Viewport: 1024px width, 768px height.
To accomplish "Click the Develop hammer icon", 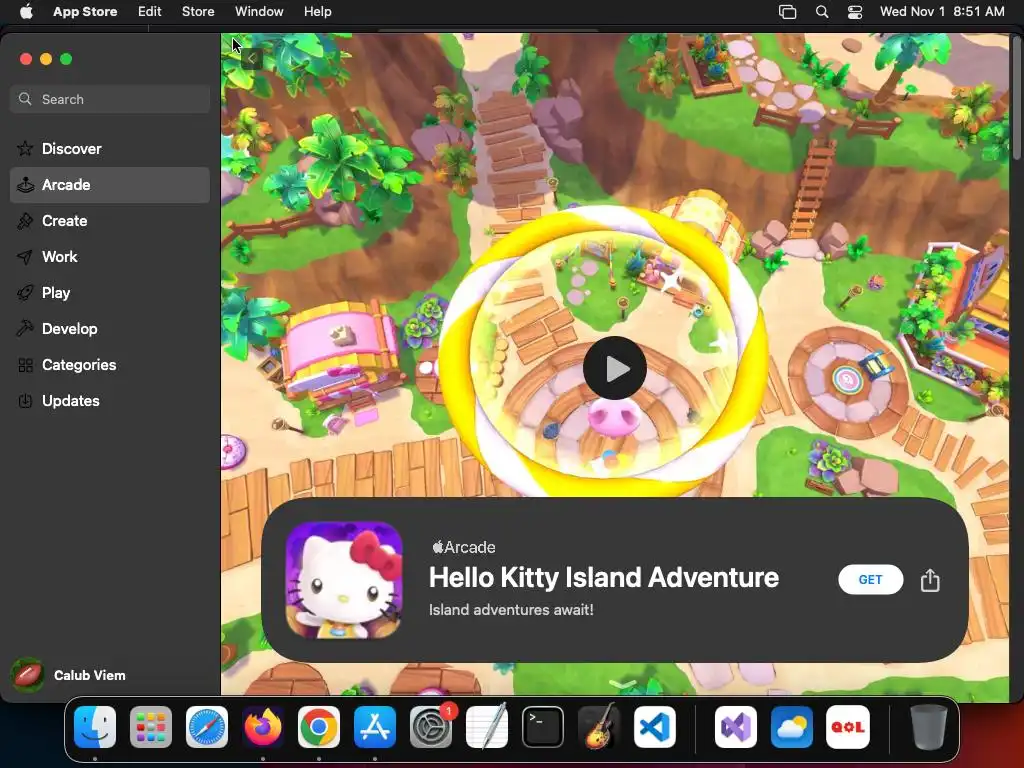I will point(25,328).
